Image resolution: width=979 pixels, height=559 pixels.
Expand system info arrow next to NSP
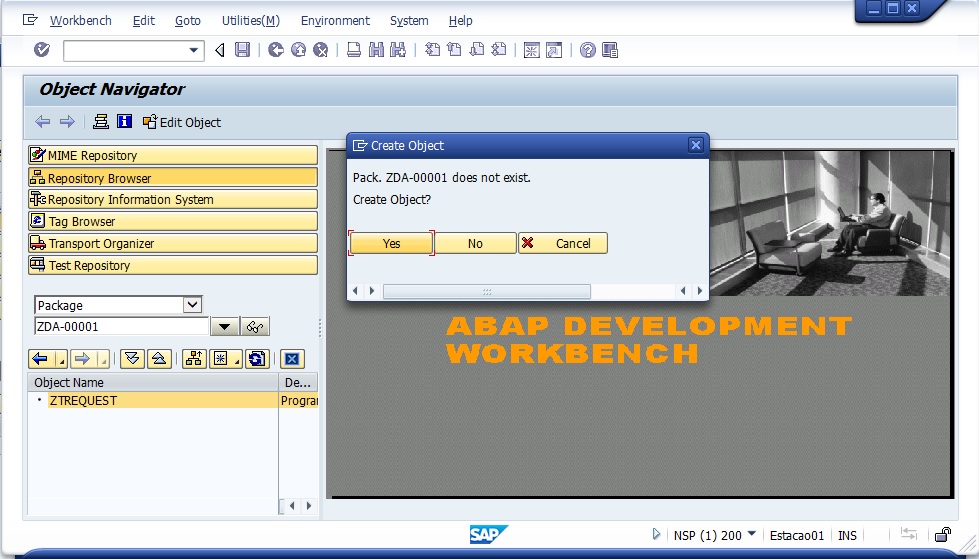pyautogui.click(x=656, y=535)
